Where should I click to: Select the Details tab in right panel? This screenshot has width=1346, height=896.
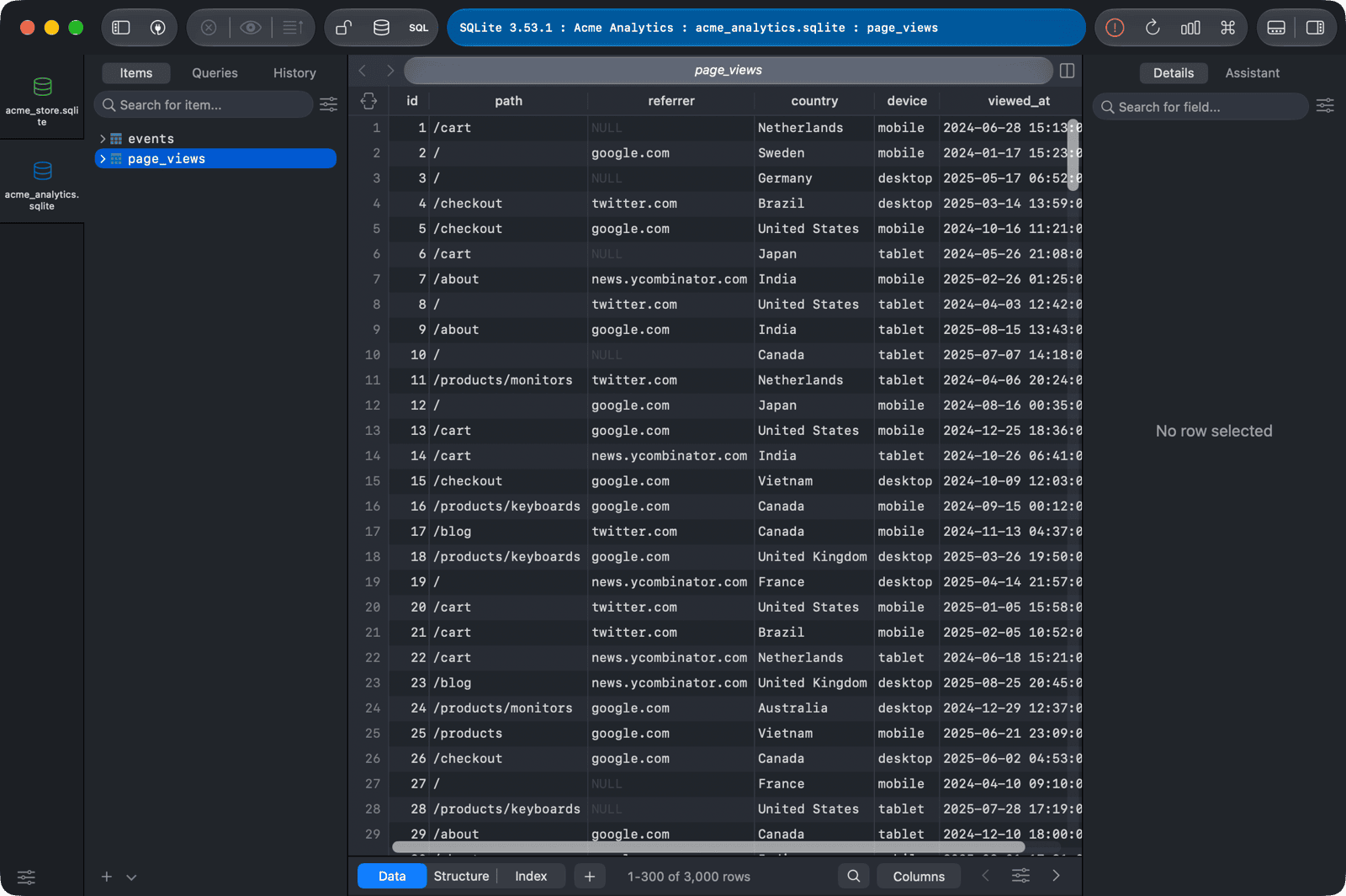coord(1174,73)
